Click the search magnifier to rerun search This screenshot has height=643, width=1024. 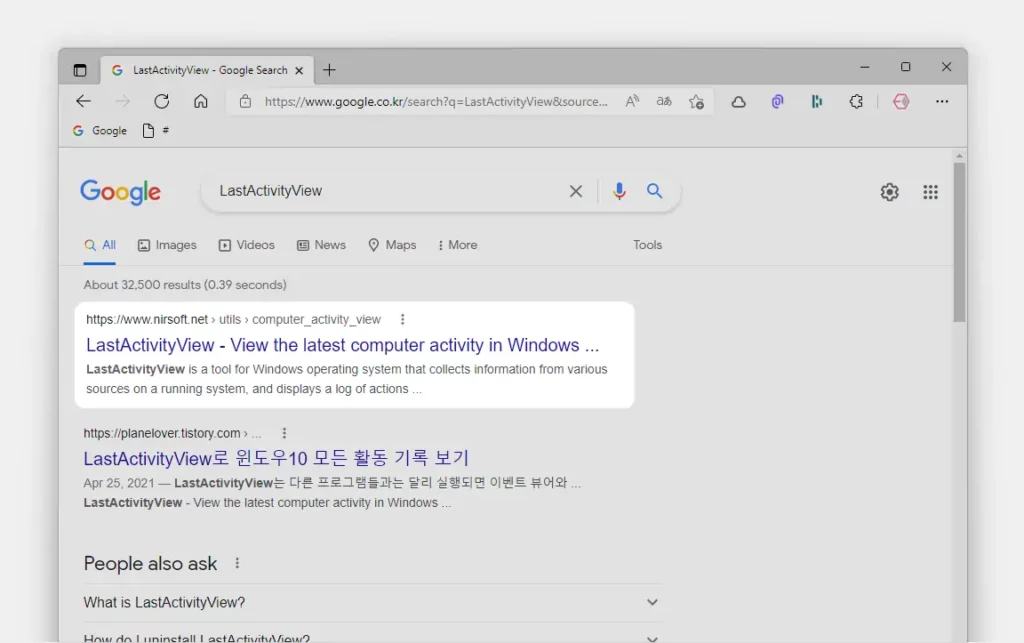[x=655, y=190]
